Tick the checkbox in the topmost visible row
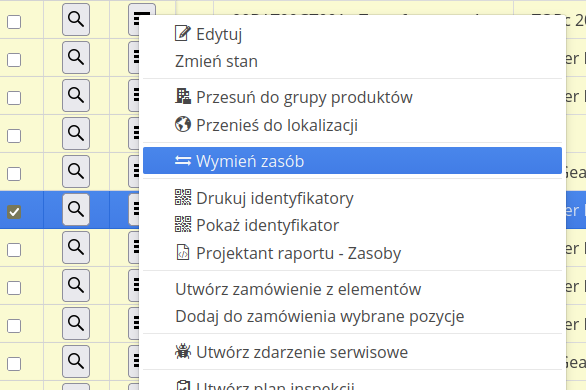Viewport: 586px width, 390px height. (x=14, y=22)
